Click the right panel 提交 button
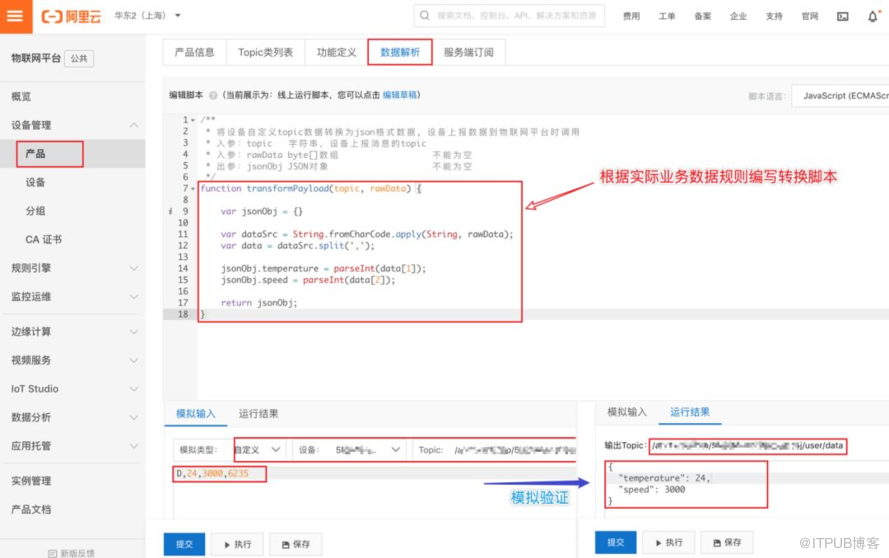Viewport: 889px width, 558px height. tap(616, 542)
